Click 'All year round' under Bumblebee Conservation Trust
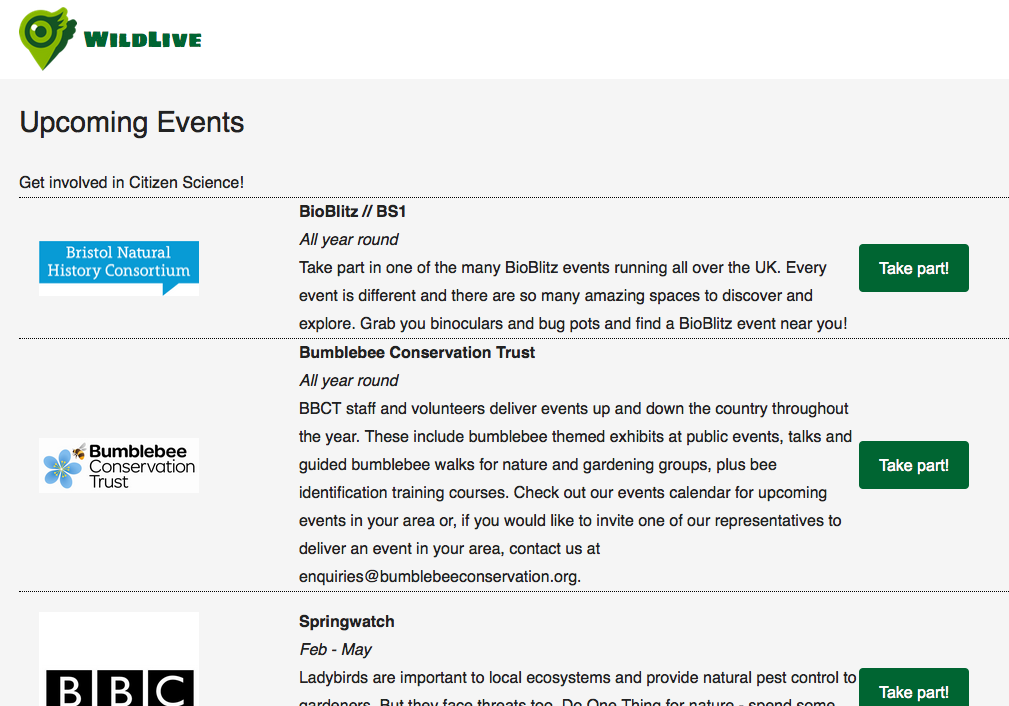This screenshot has height=706, width=1009. point(349,381)
